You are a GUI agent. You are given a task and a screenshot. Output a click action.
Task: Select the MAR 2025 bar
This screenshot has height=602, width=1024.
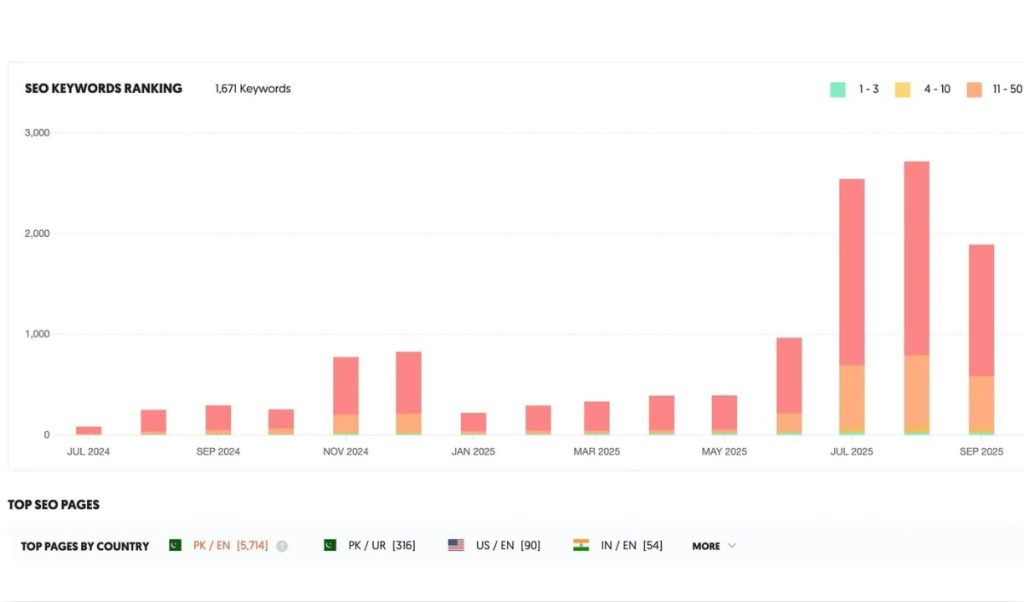pos(597,418)
